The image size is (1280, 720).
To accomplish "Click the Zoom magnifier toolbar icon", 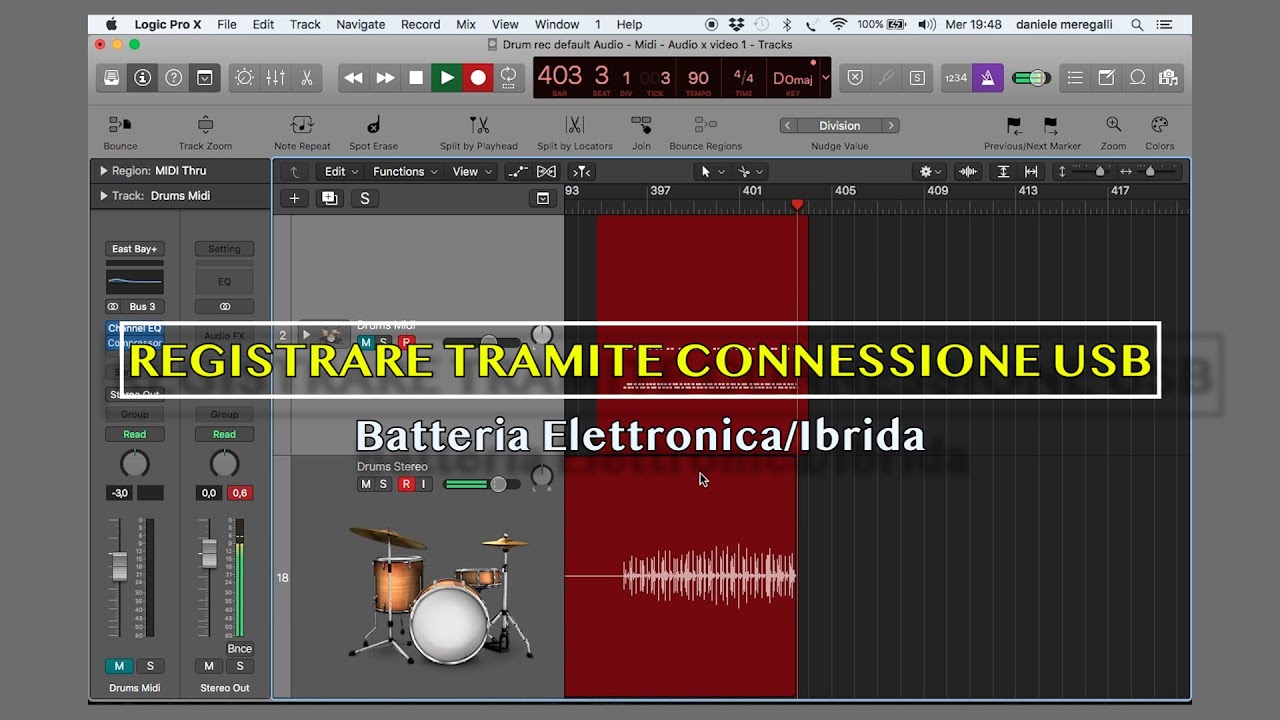I will coord(1113,125).
